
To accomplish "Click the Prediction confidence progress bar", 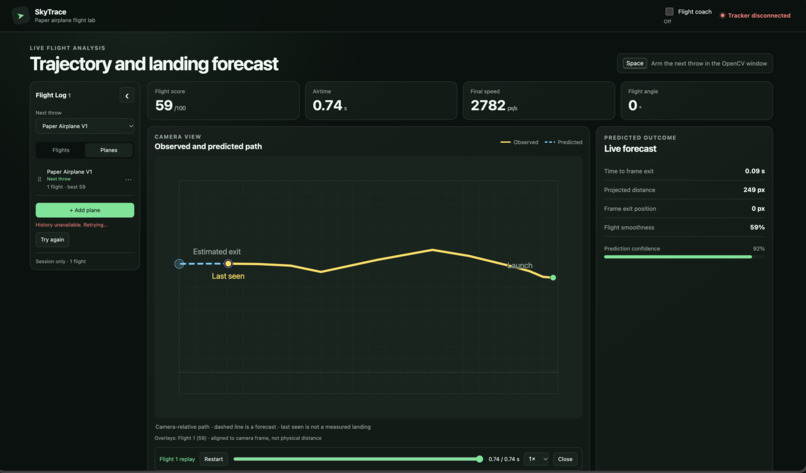I will [x=684, y=257].
